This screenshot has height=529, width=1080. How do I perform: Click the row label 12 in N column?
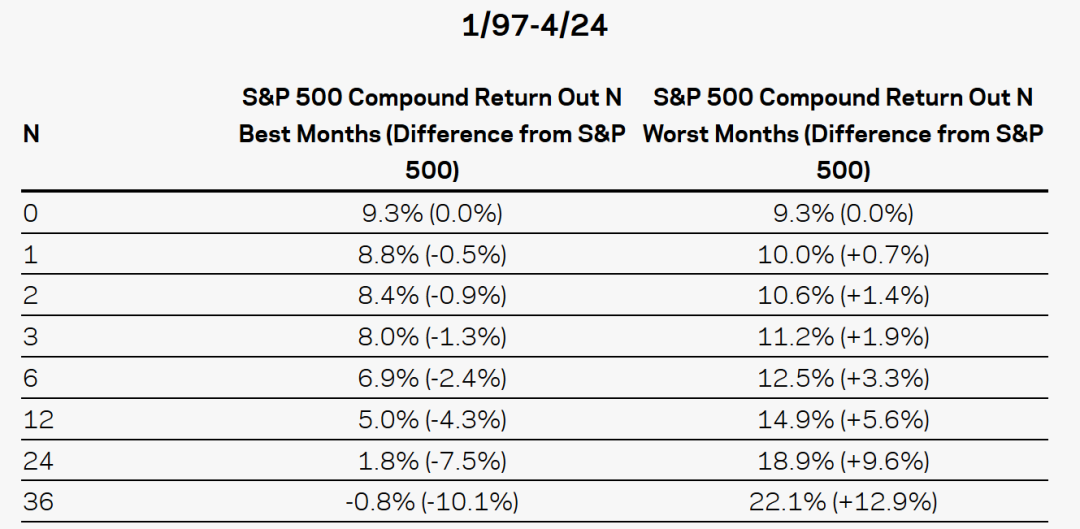(37, 420)
